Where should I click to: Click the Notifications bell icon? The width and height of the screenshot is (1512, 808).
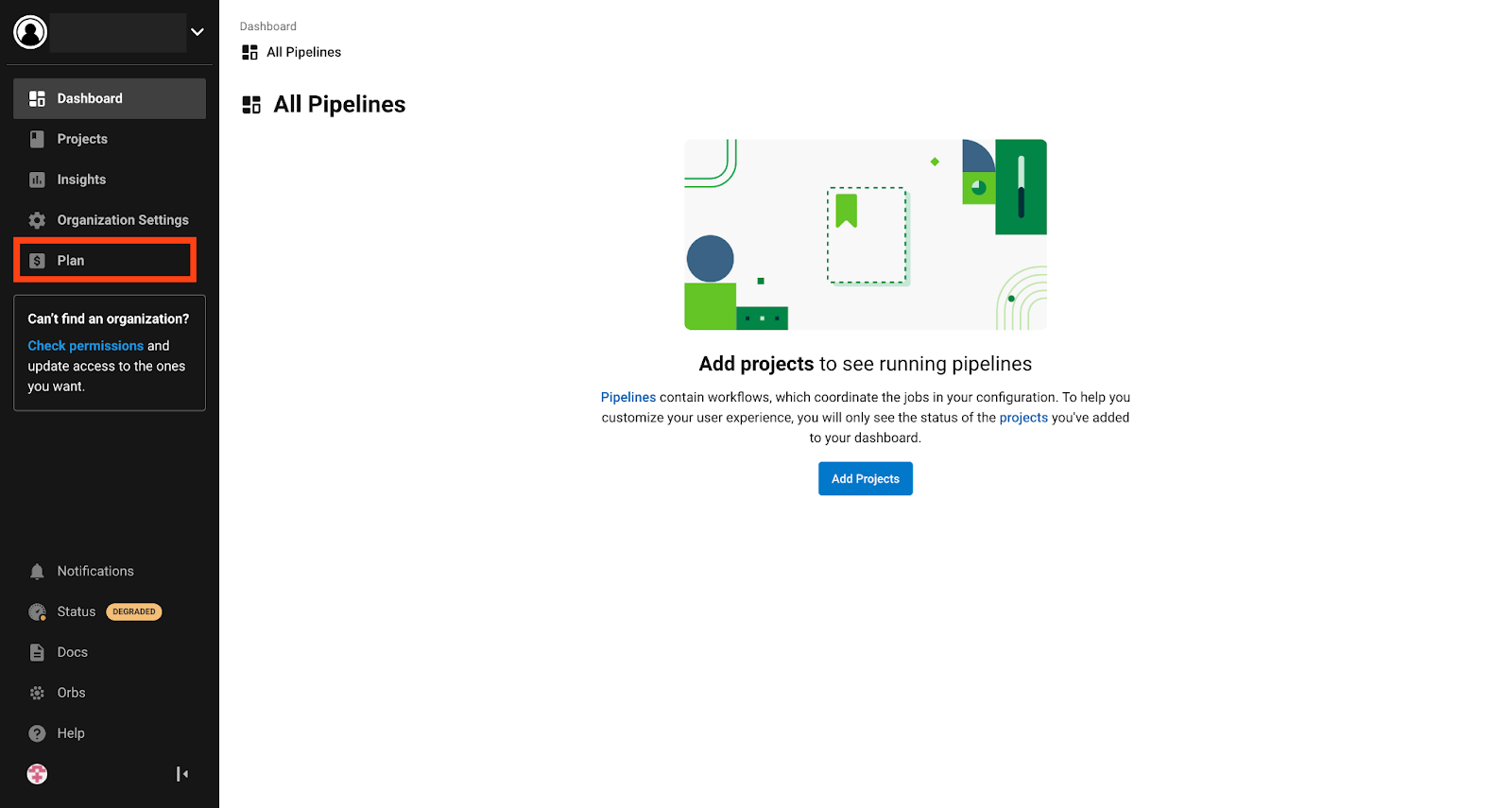tap(37, 571)
